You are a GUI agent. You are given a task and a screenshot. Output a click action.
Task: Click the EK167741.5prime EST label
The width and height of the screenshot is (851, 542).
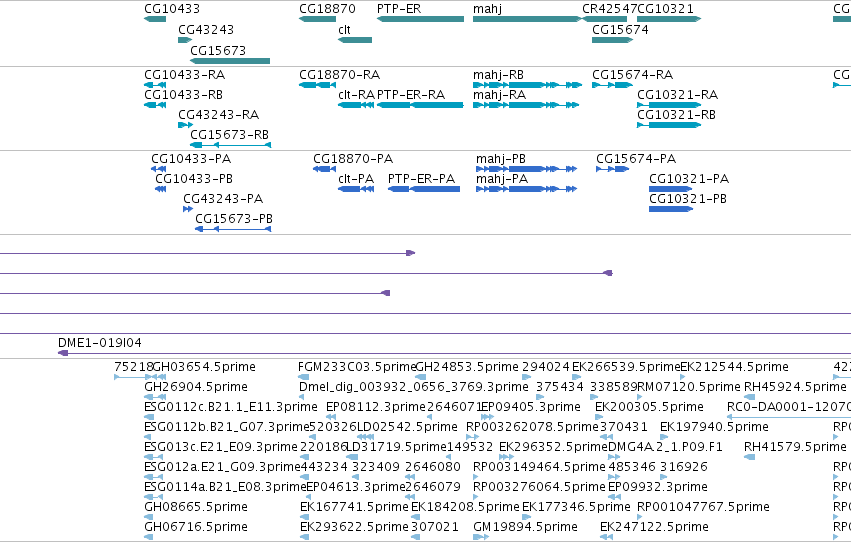pyautogui.click(x=354, y=507)
